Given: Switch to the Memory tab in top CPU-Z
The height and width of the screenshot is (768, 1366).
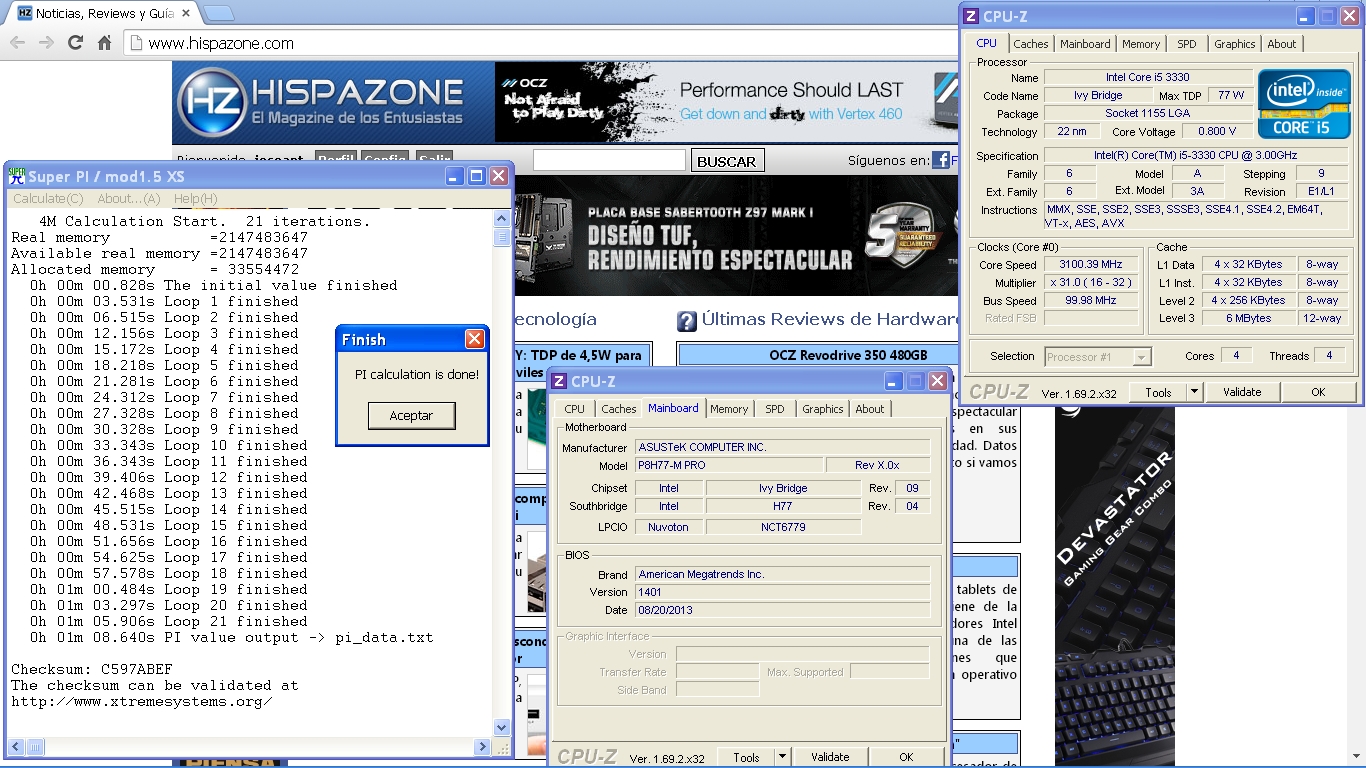Looking at the screenshot, I should 1140,44.
